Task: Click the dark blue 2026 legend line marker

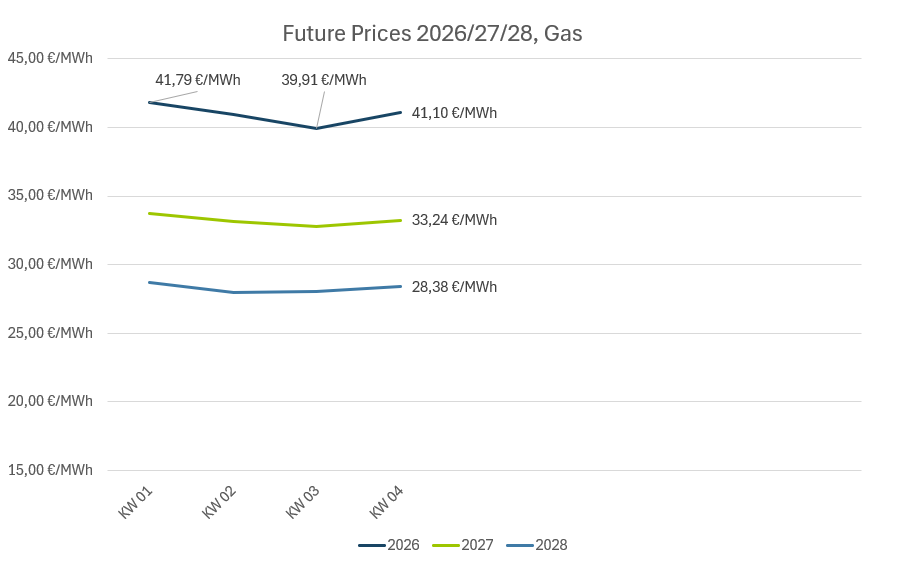Action: coord(372,545)
